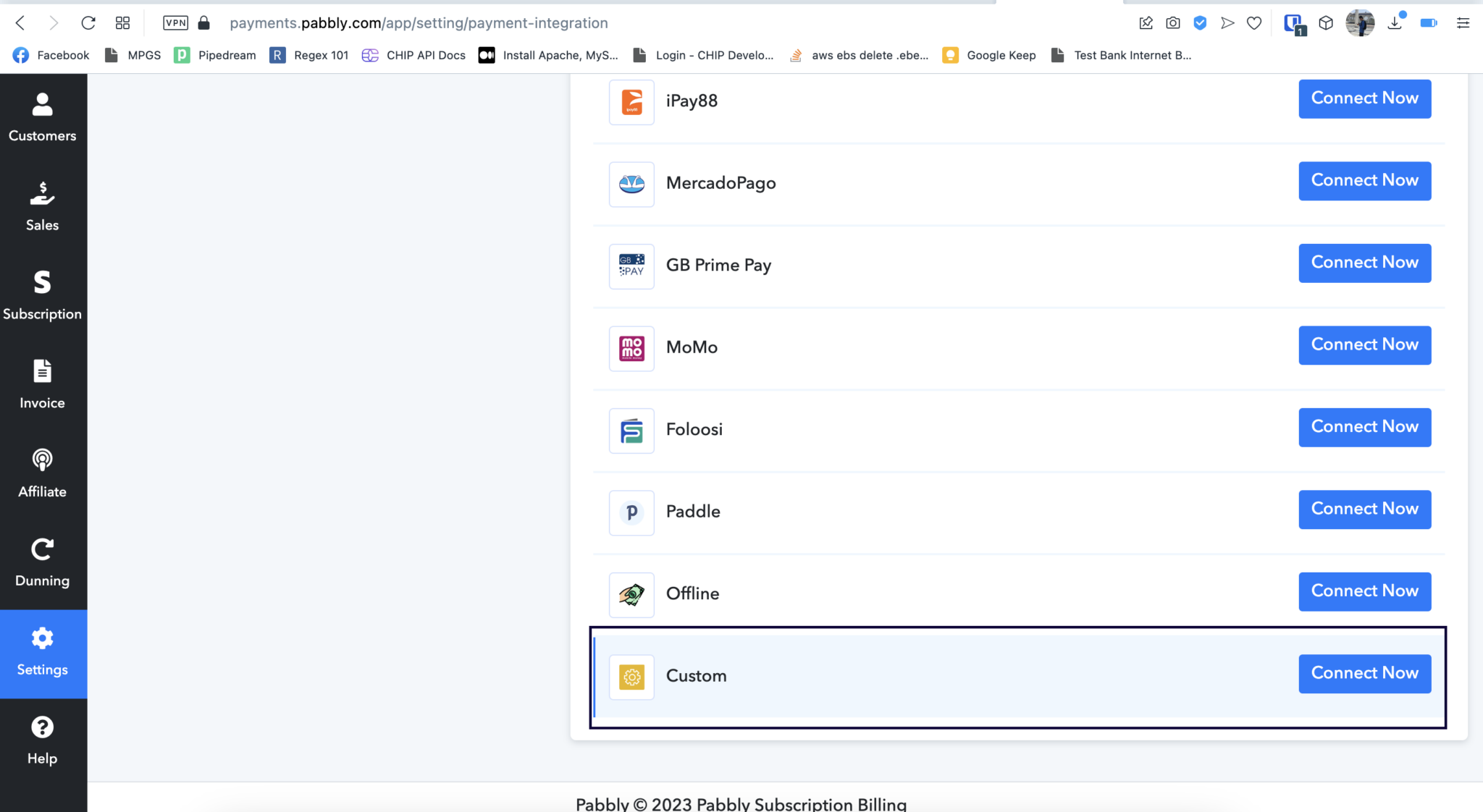1483x812 pixels.
Task: Select the Settings gear in the sidebar
Action: 42,650
